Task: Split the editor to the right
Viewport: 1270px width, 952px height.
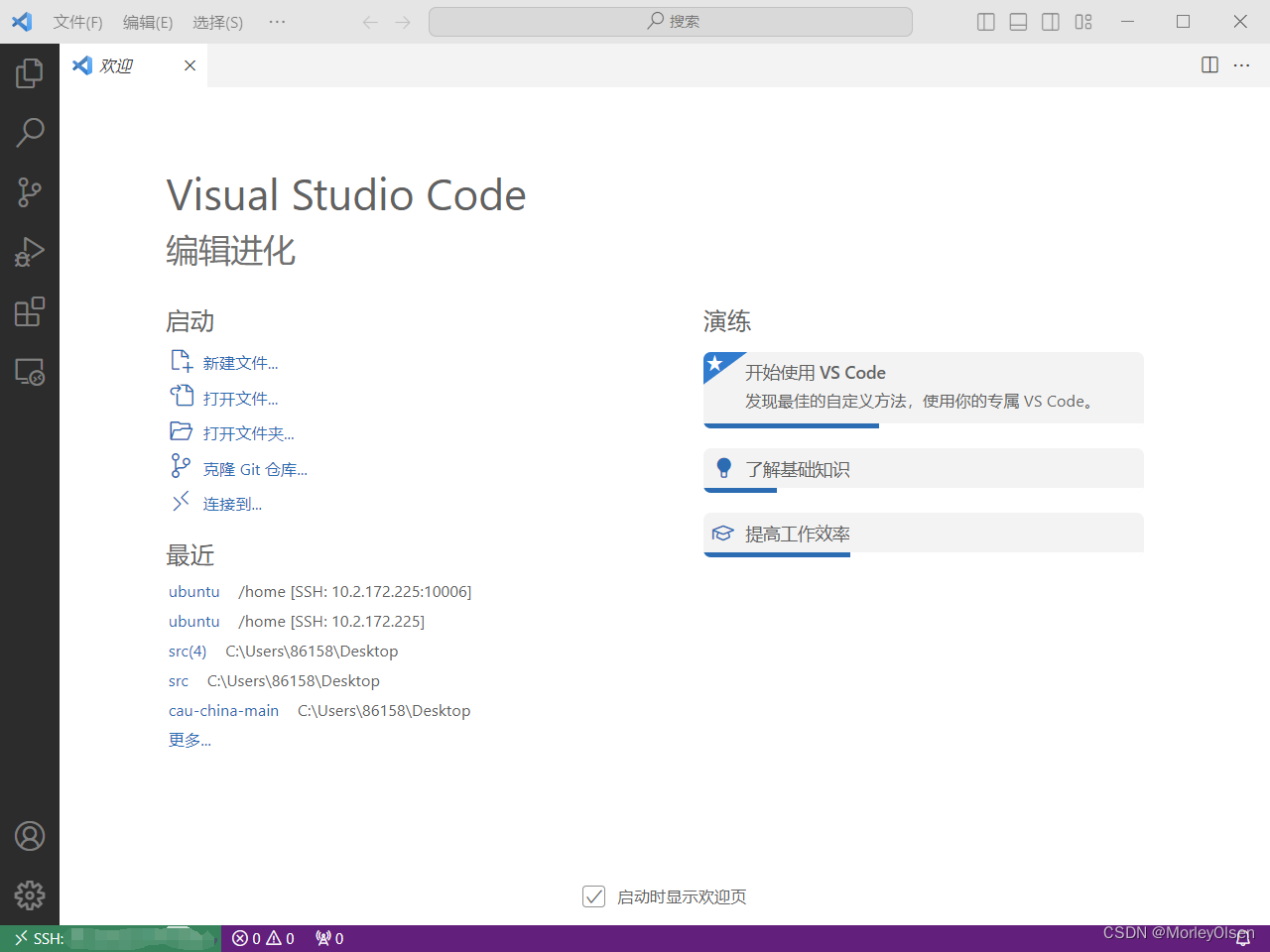Action: pos(1209,64)
